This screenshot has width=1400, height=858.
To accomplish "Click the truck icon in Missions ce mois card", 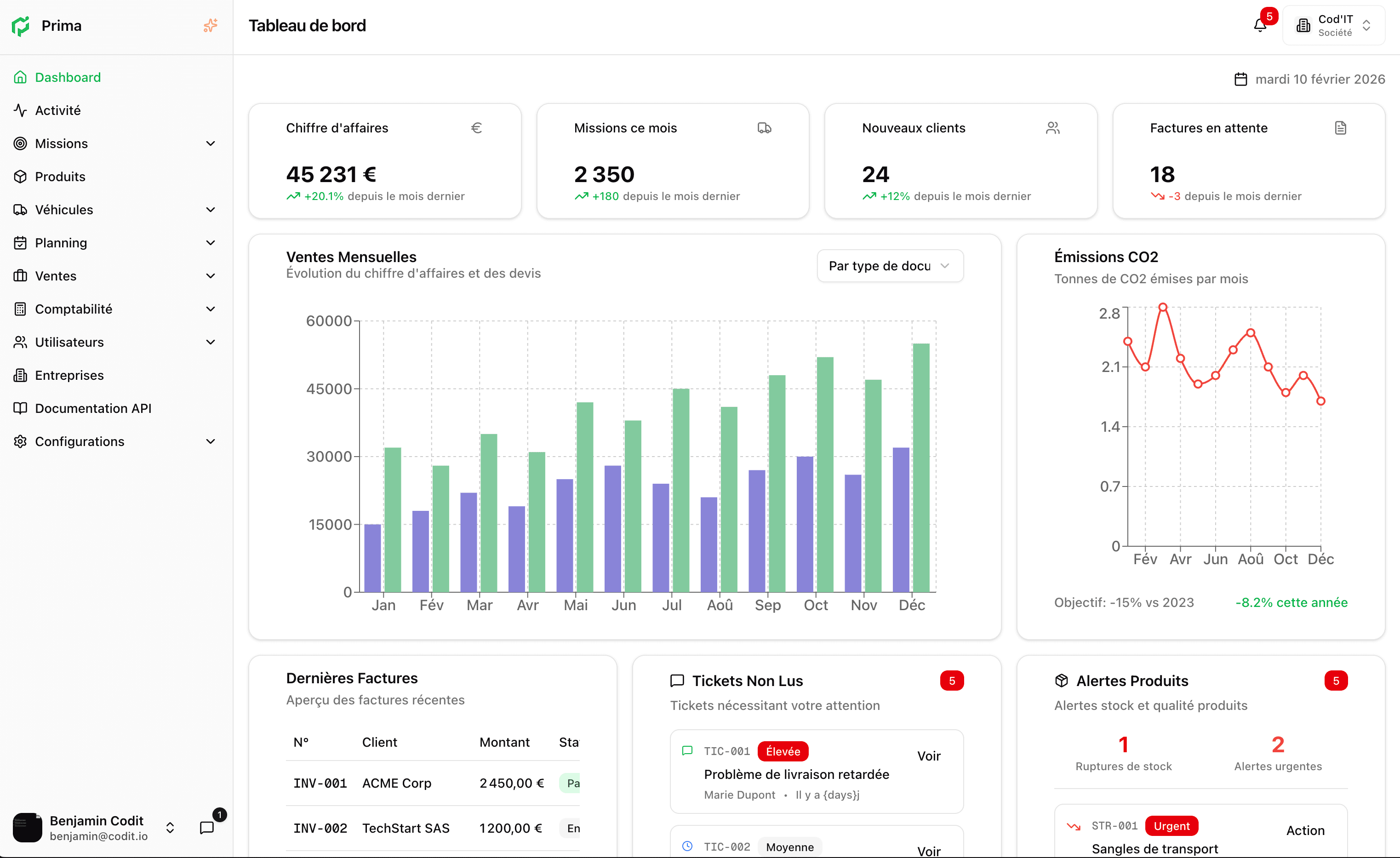I will [764, 128].
